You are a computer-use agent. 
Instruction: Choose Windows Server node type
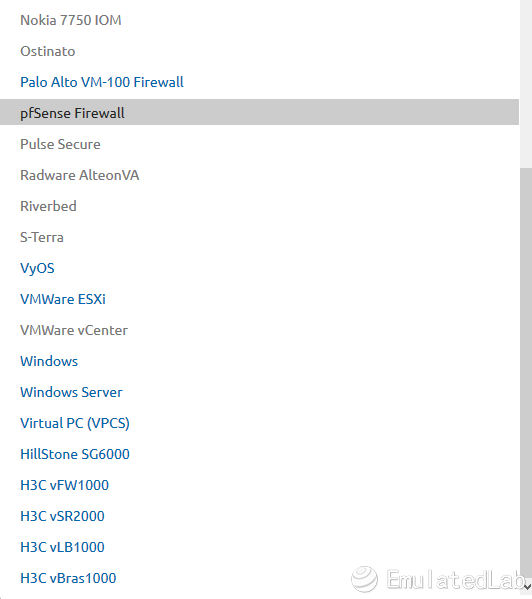point(259,392)
